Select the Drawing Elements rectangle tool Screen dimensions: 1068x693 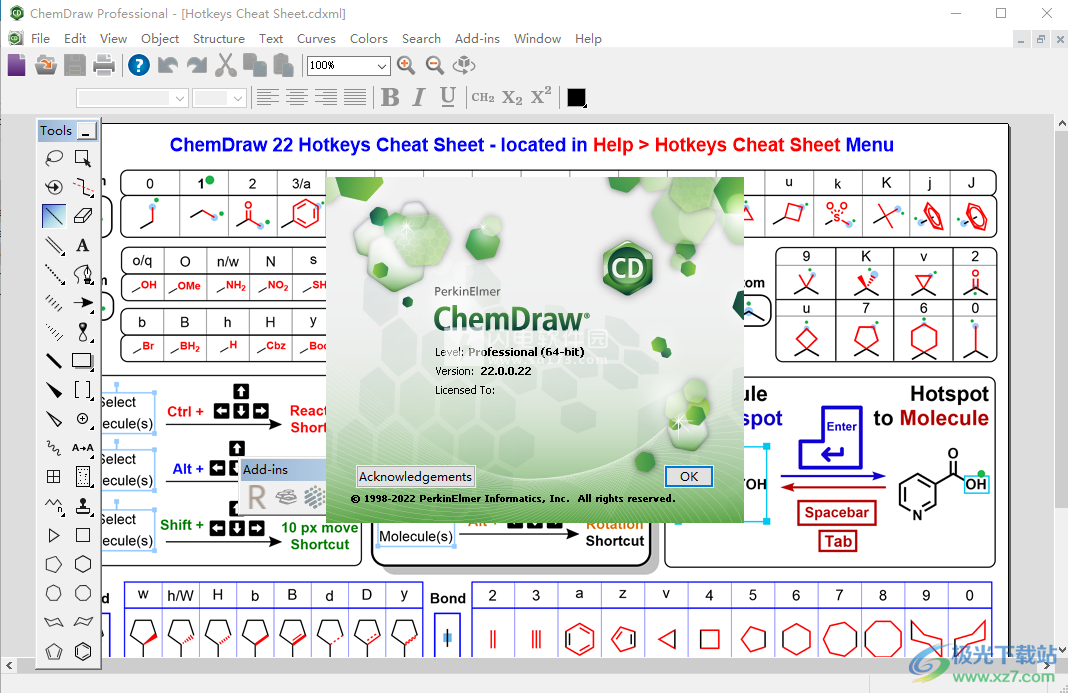tap(83, 360)
